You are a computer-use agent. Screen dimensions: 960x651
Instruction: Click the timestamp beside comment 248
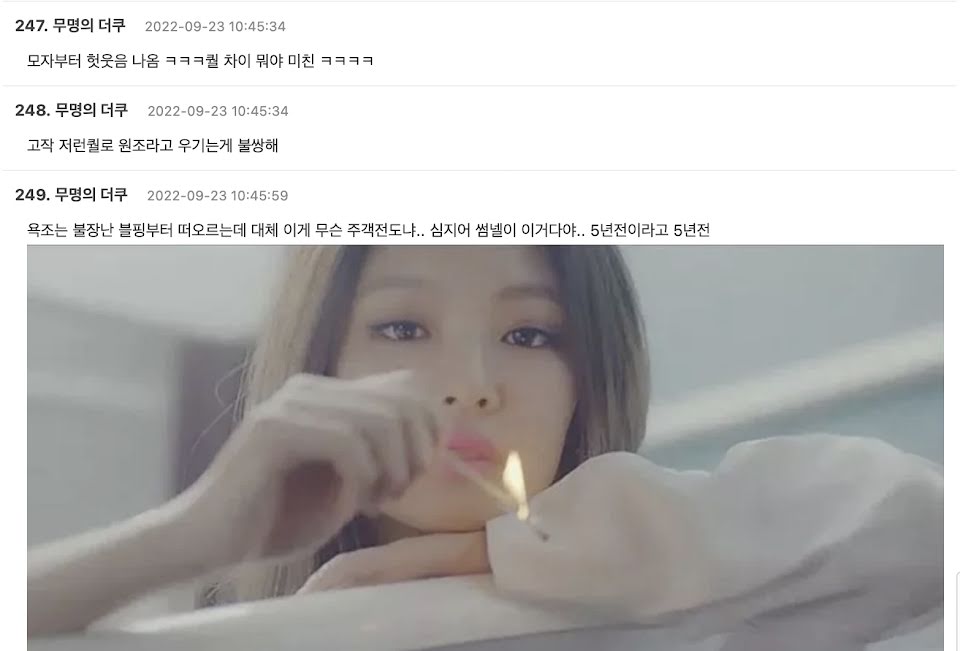tap(217, 111)
